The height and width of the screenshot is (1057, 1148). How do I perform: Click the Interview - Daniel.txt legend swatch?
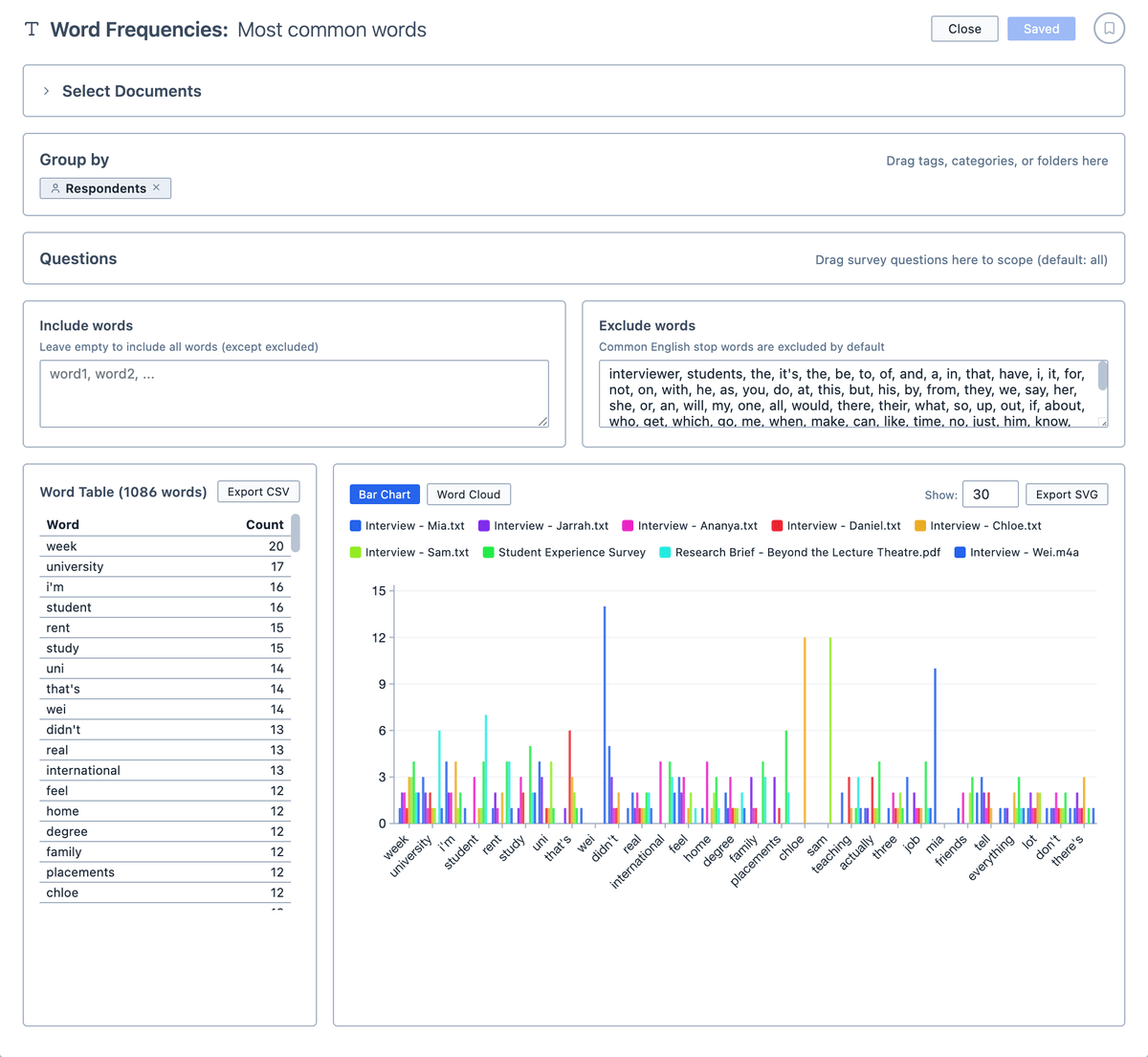(x=778, y=526)
